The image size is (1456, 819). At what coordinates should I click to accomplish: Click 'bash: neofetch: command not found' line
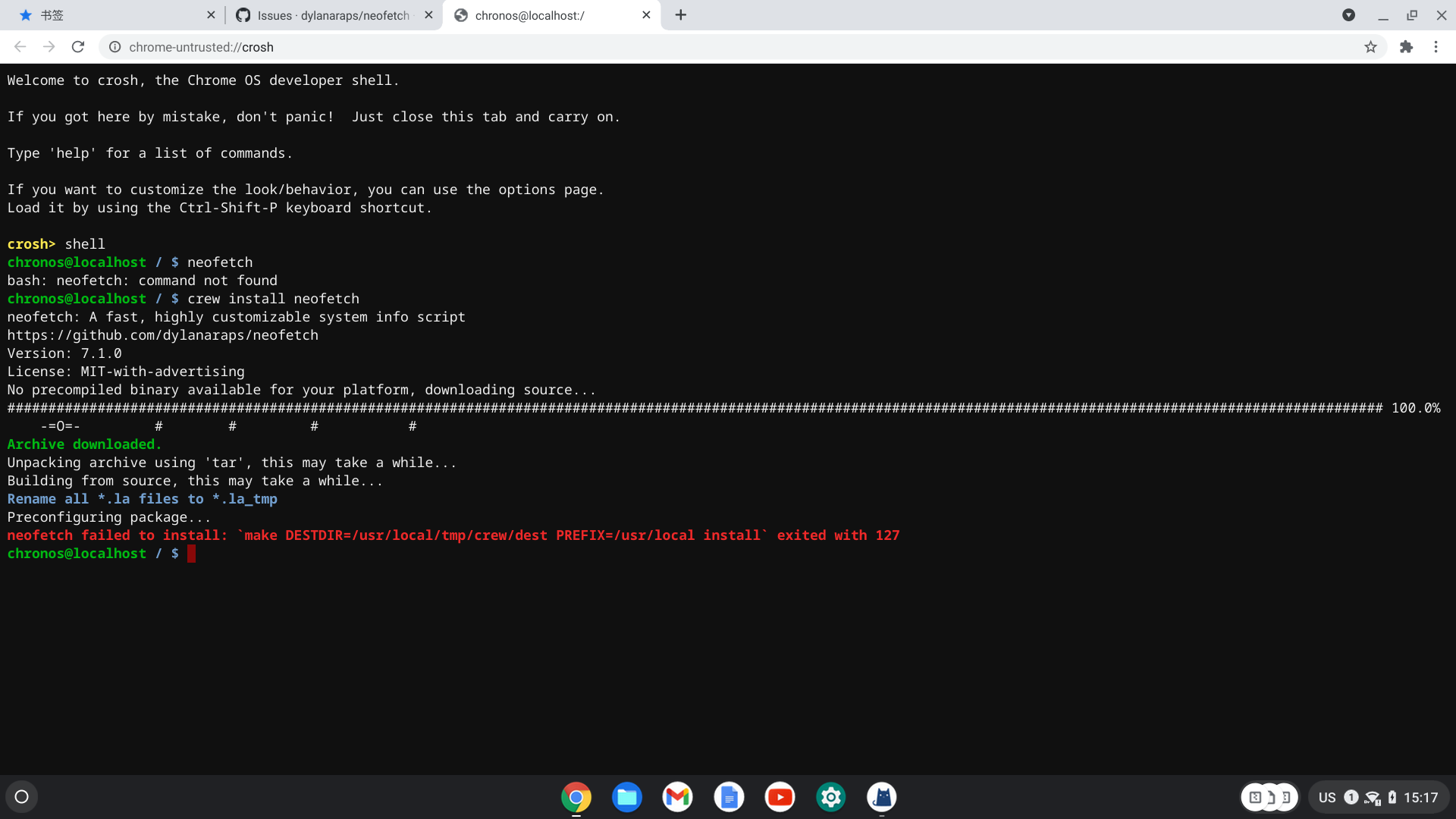click(143, 281)
